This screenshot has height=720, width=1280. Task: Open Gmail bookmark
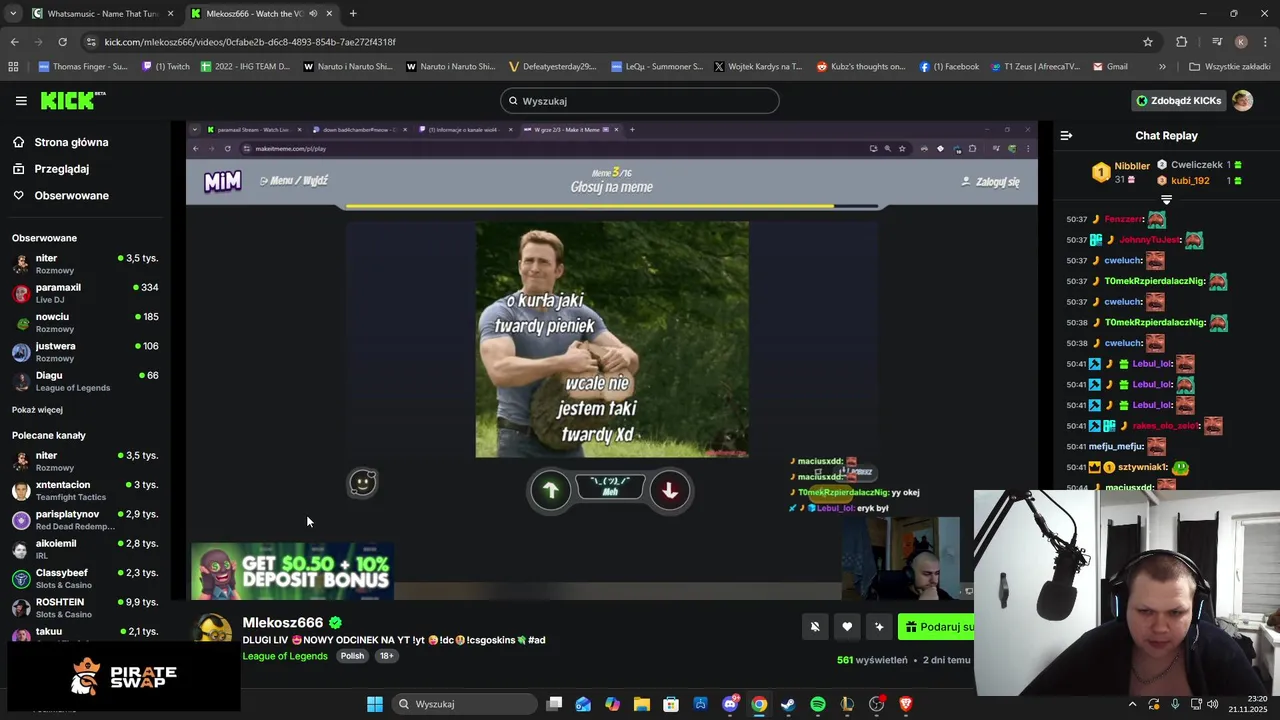pos(1111,67)
